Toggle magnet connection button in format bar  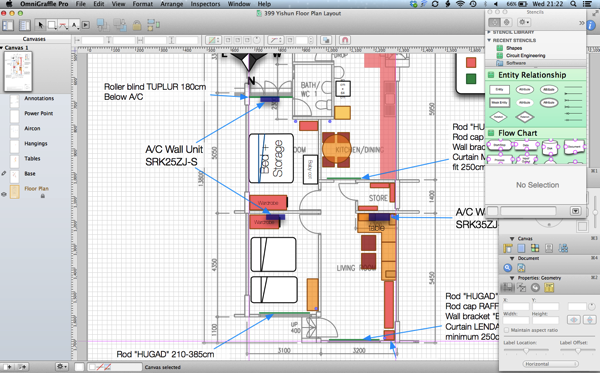point(345,40)
